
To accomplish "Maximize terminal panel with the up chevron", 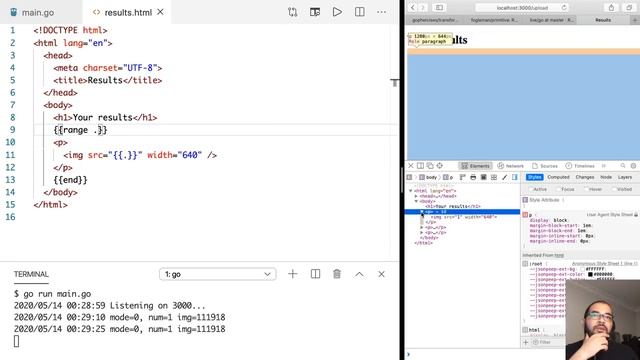I will pos(359,274).
